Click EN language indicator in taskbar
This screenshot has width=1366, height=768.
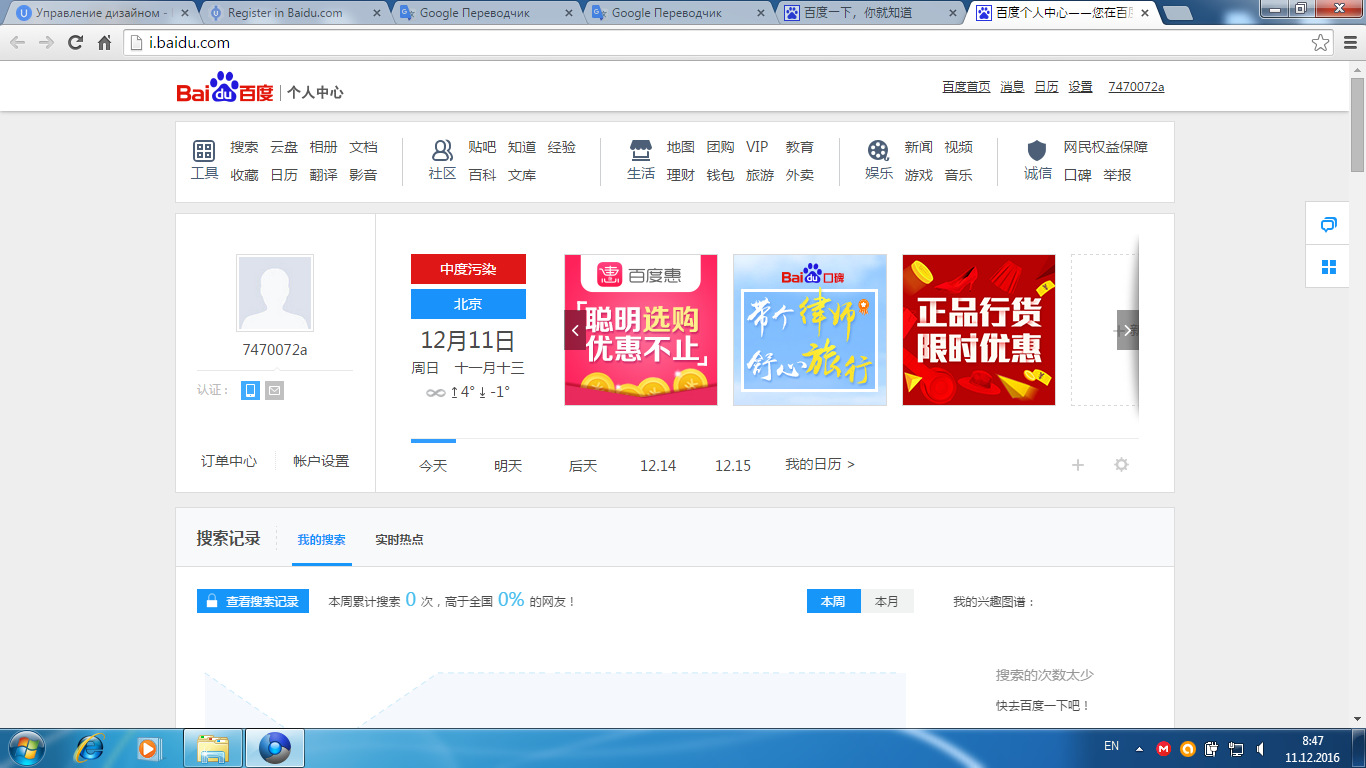pyautogui.click(x=1111, y=746)
